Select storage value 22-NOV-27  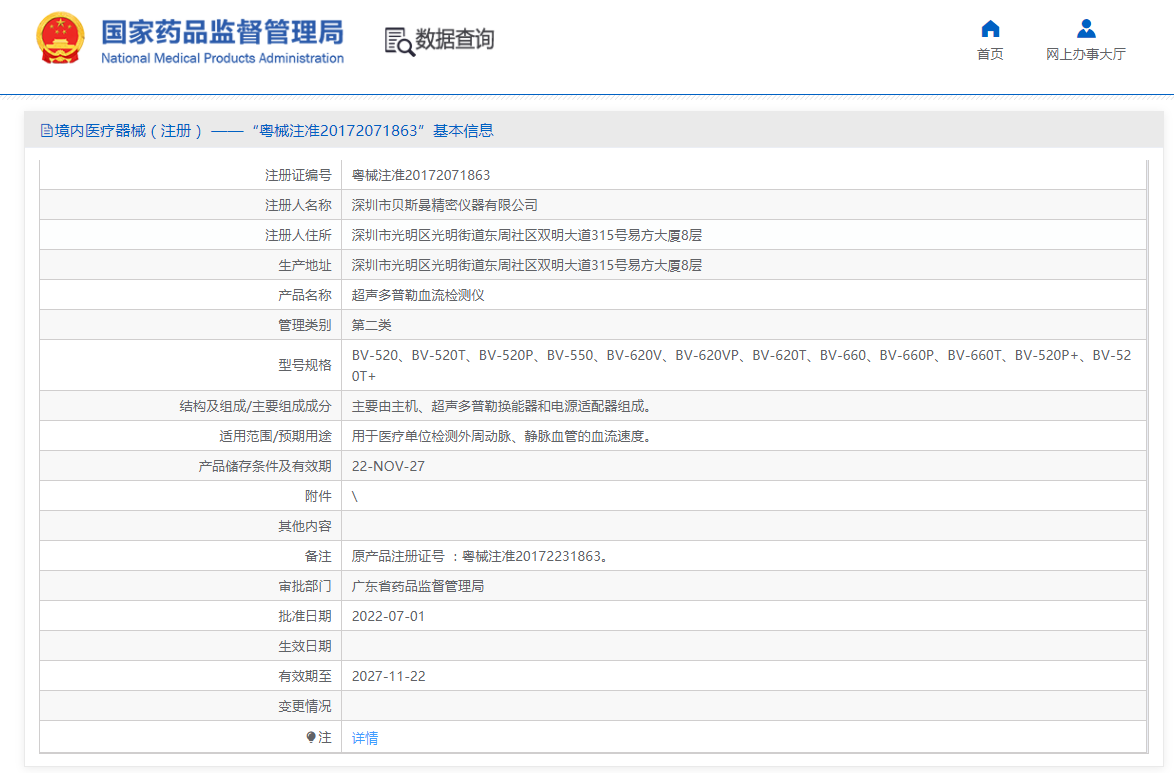pyautogui.click(x=388, y=466)
